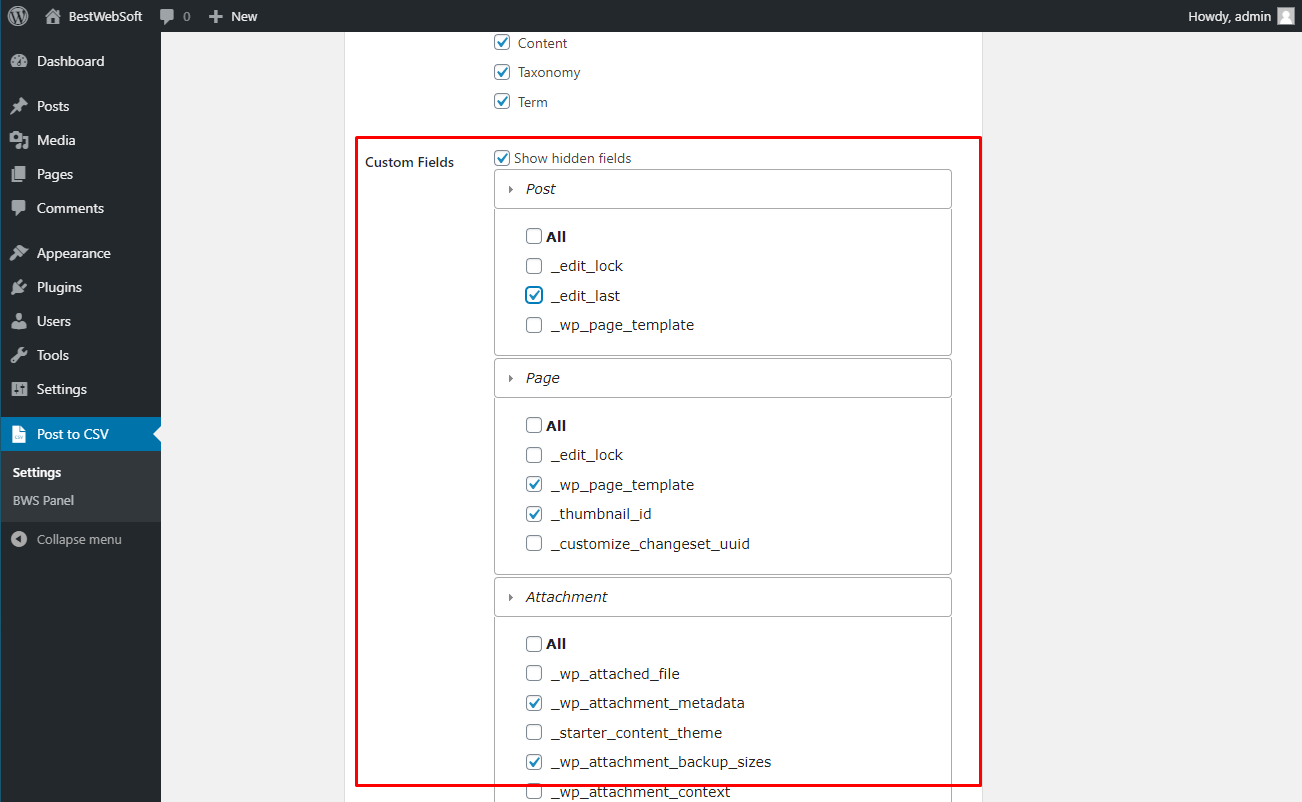Click the BestWebSoft home icon
This screenshot has width=1302, height=802.
[53, 16]
